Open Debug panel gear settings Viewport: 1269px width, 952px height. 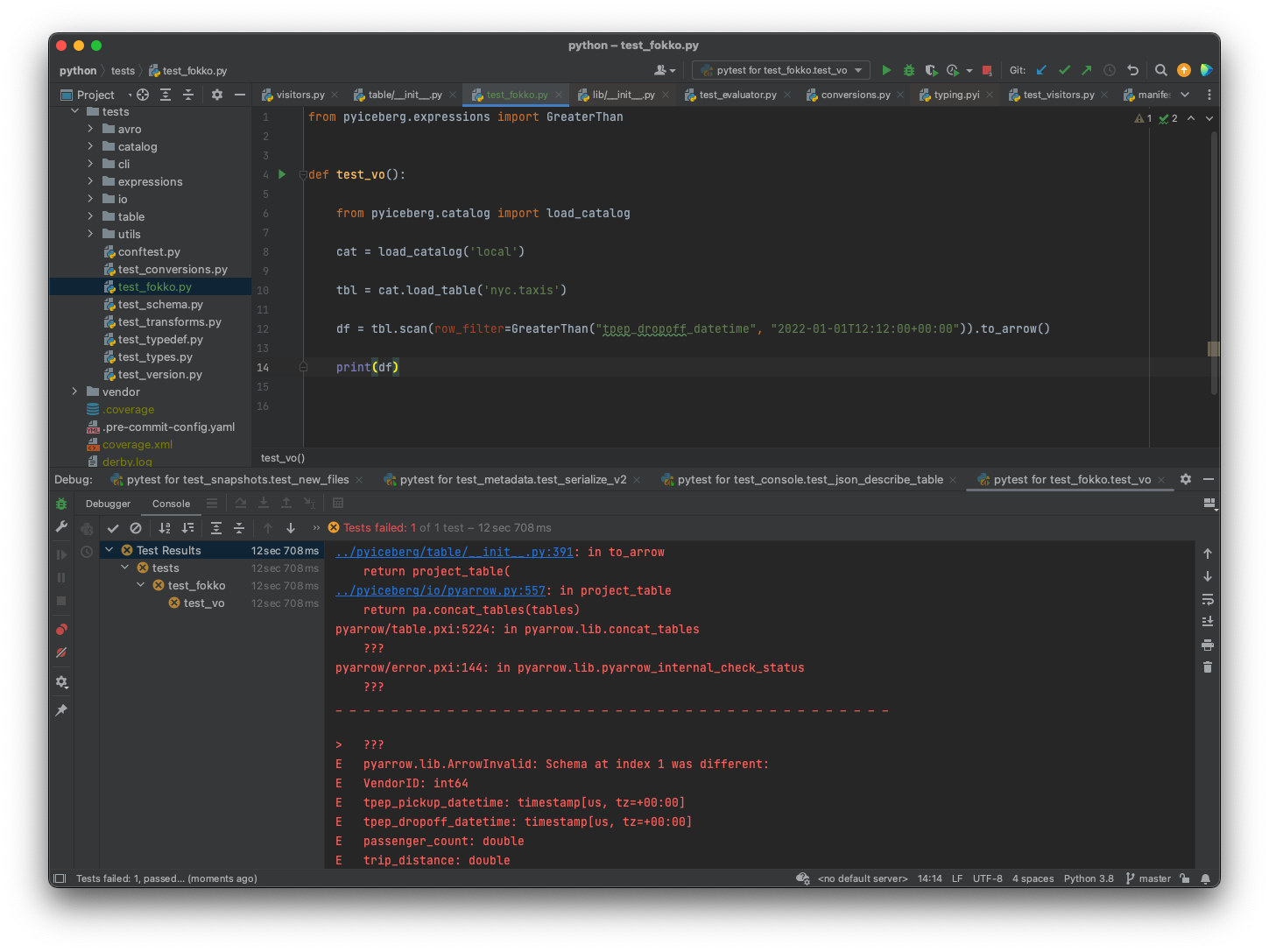[1186, 479]
